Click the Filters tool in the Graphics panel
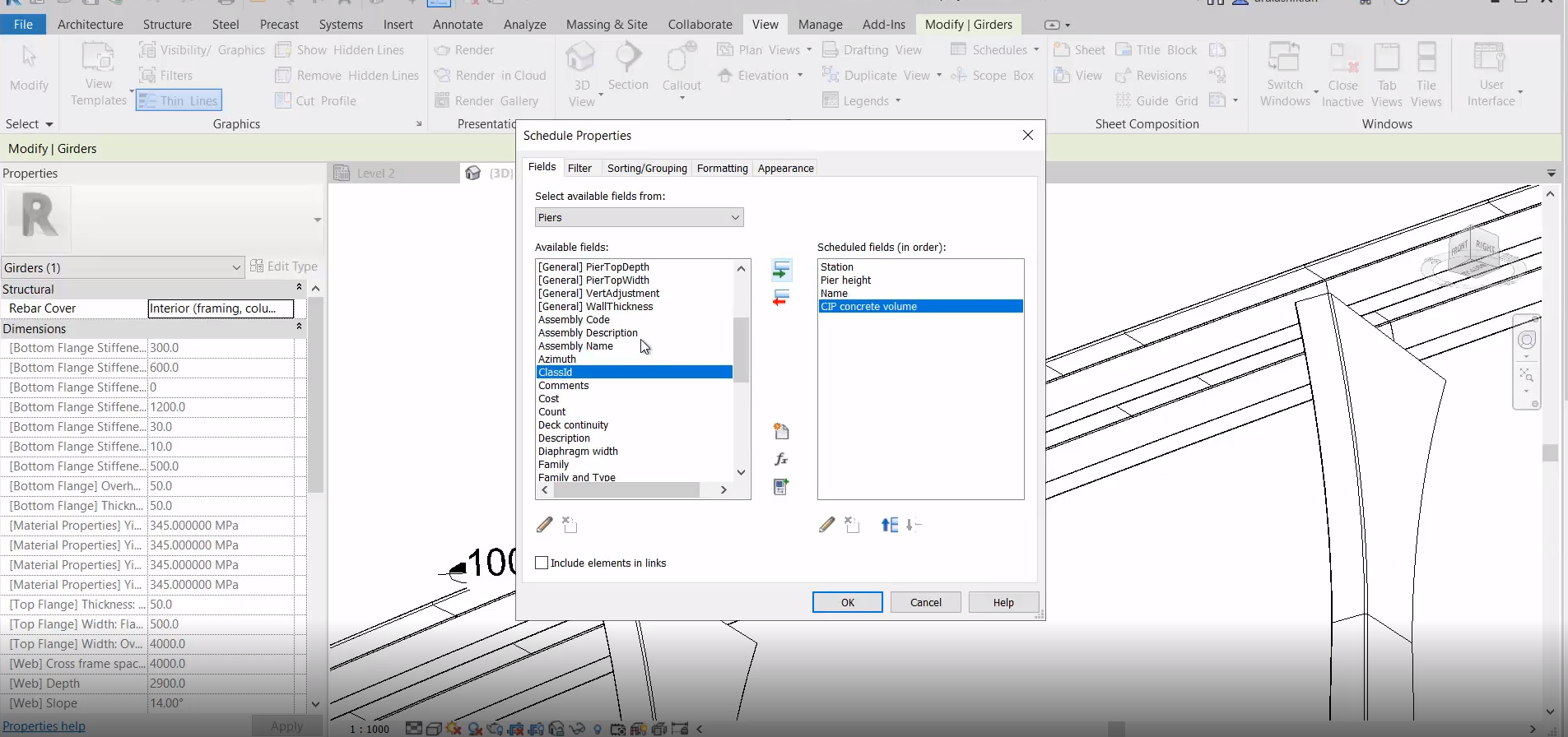1568x737 pixels. pyautogui.click(x=166, y=76)
